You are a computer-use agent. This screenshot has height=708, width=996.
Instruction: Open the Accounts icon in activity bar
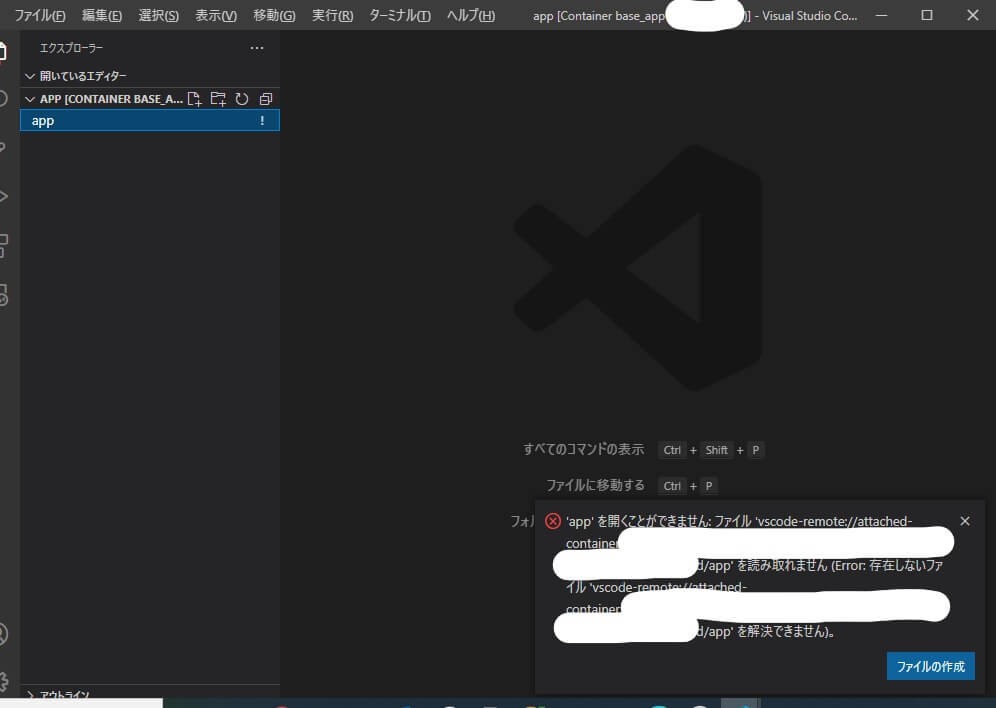[x=3, y=634]
